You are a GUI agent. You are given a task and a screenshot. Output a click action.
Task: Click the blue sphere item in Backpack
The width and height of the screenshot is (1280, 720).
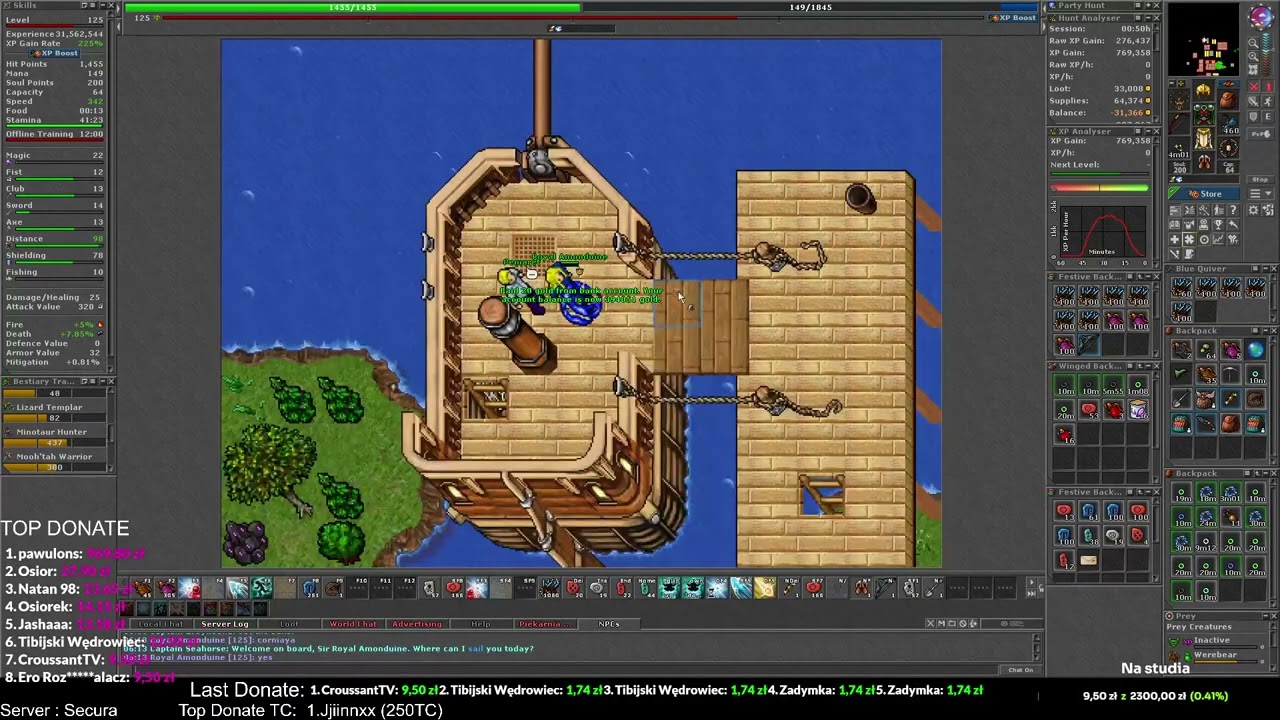(1256, 349)
